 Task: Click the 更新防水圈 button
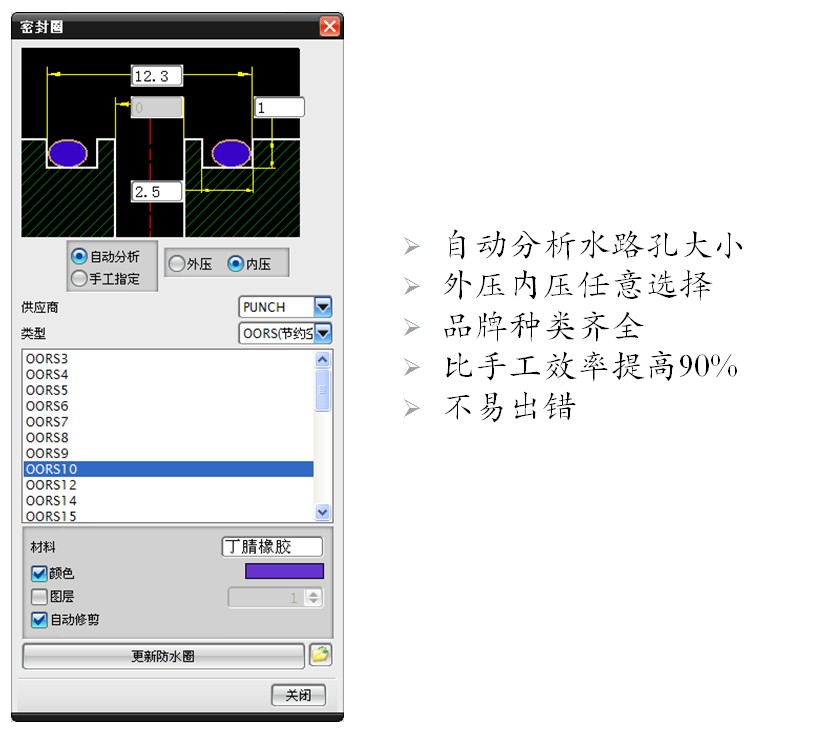click(163, 657)
